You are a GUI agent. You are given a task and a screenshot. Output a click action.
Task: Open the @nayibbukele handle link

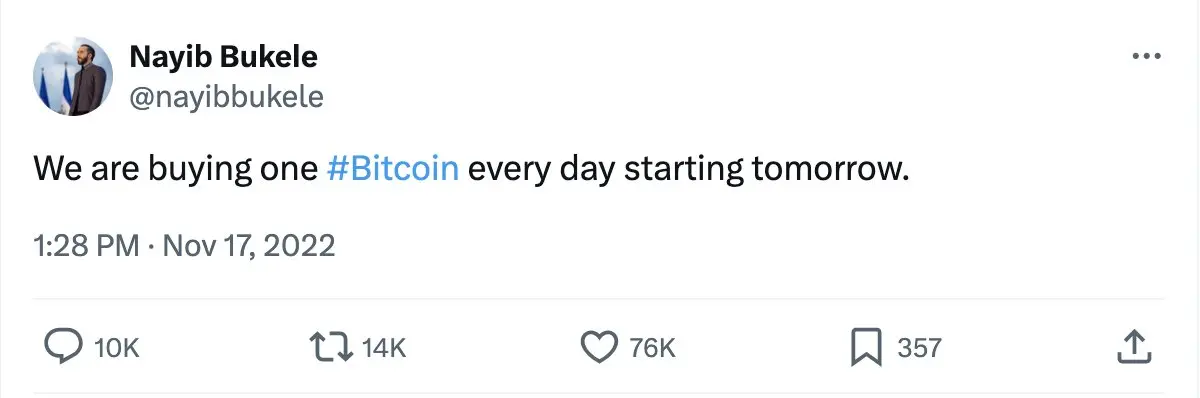(x=227, y=97)
